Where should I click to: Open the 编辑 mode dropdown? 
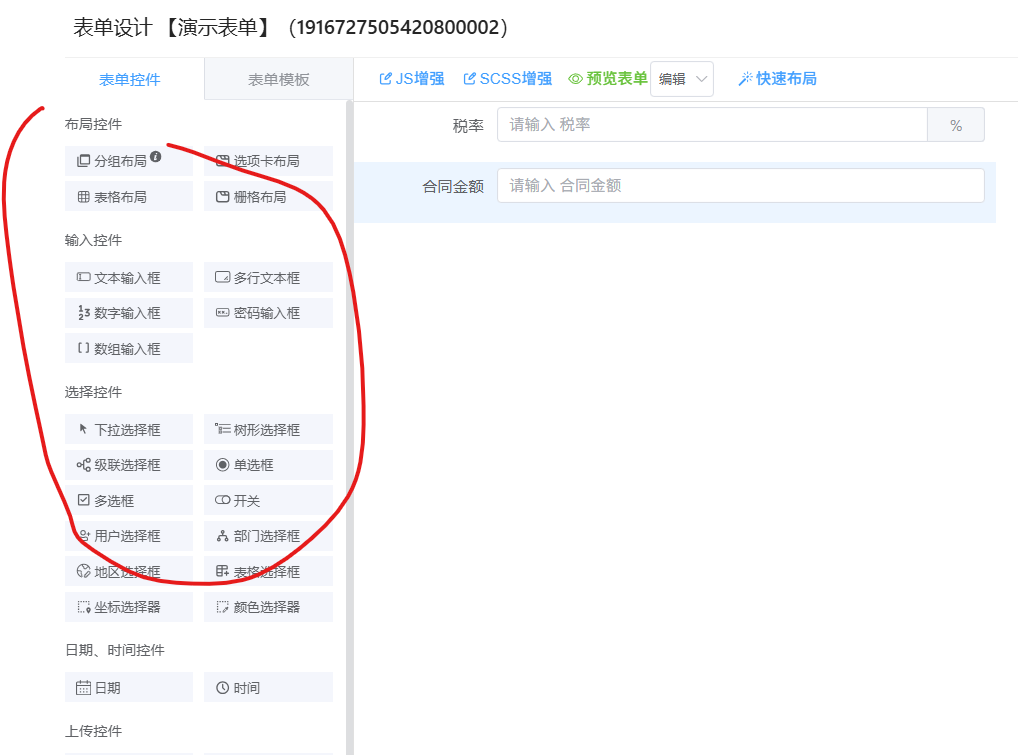point(682,79)
